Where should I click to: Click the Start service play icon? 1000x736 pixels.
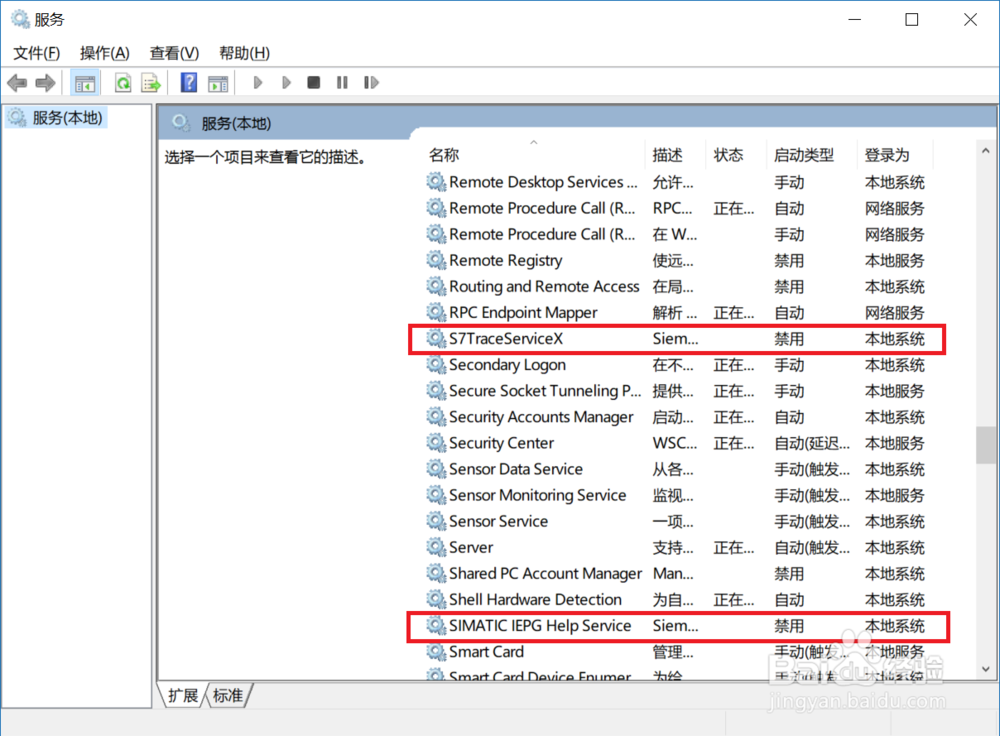coord(258,82)
